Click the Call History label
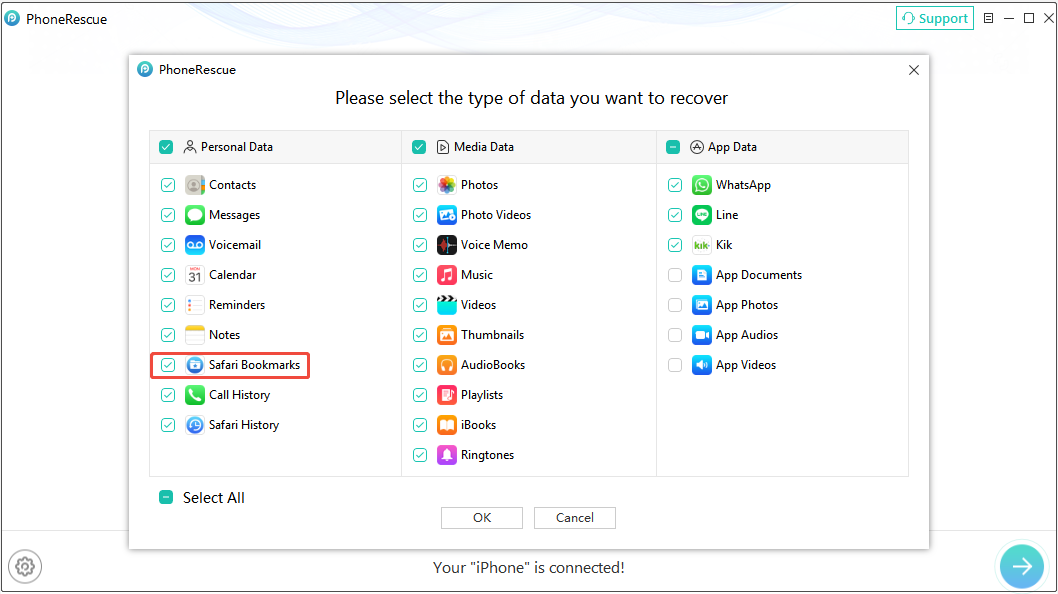Screen dimensions: 1058x594 click(x=240, y=395)
